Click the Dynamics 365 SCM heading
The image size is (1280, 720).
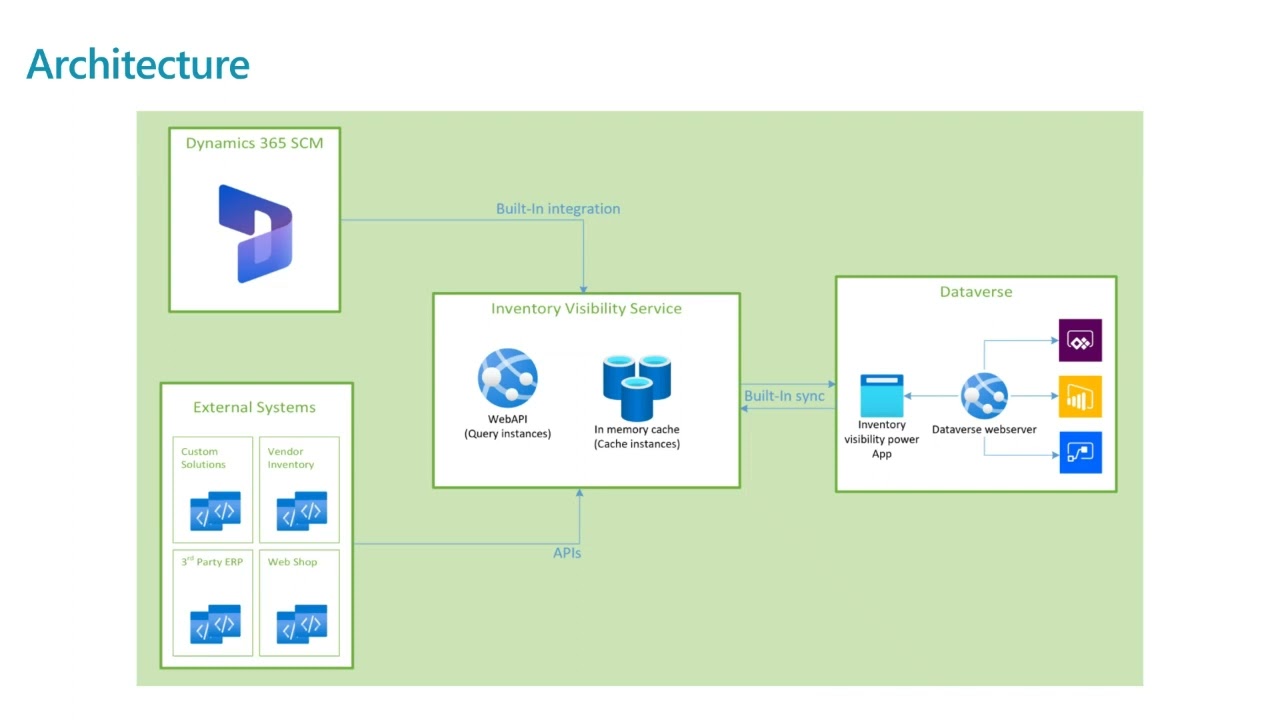(x=254, y=143)
